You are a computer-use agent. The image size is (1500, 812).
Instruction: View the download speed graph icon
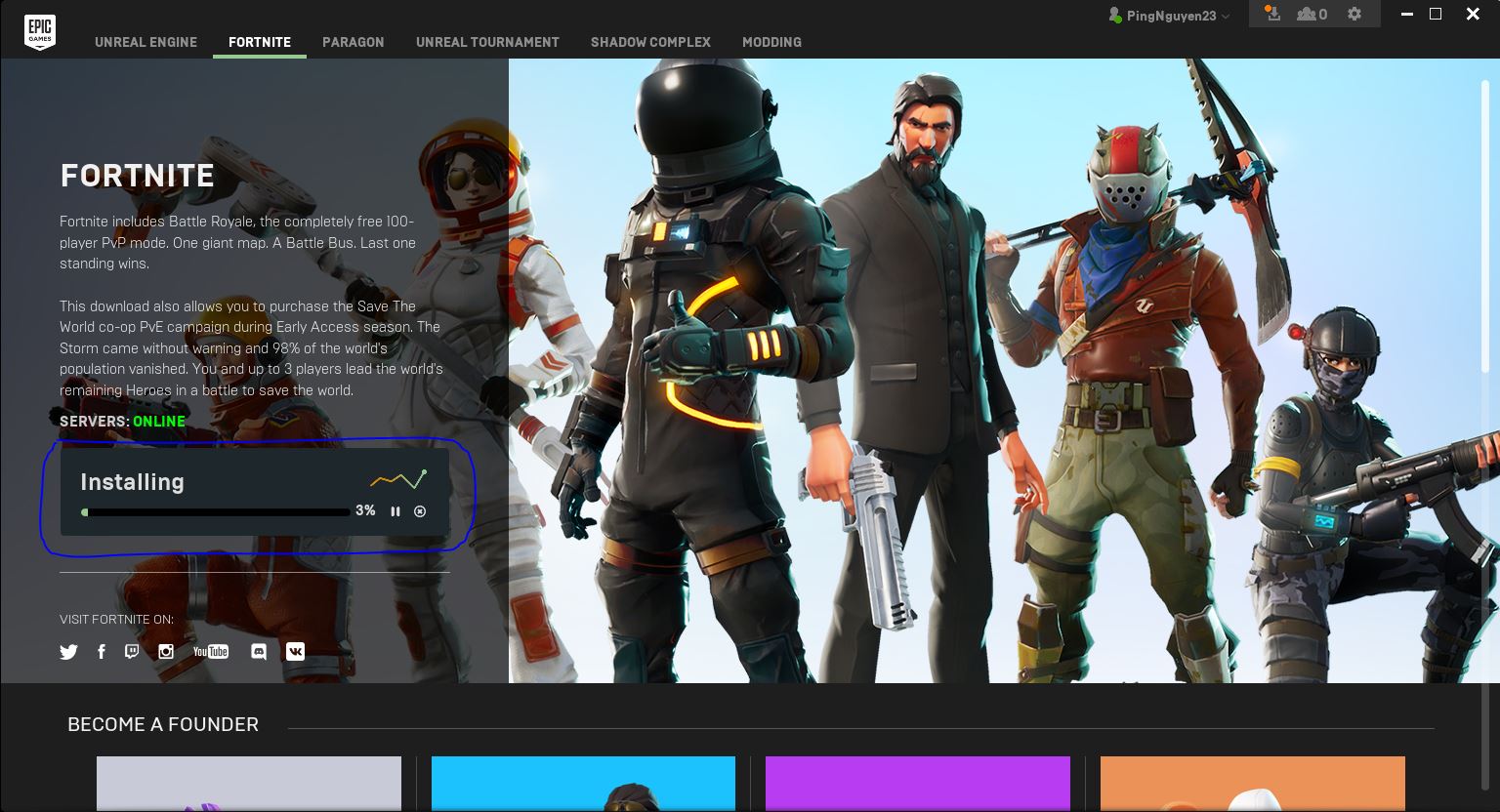[x=398, y=479]
